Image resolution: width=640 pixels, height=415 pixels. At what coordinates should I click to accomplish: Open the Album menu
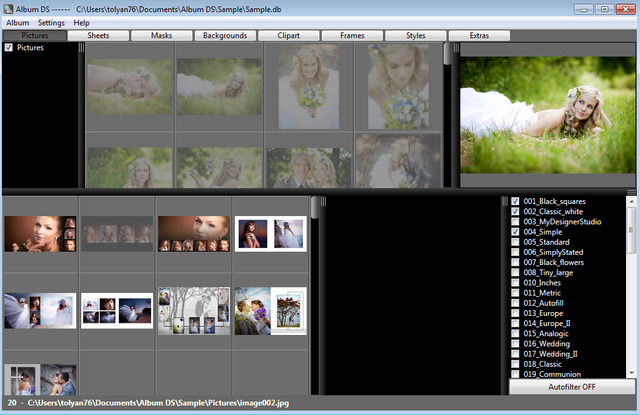click(x=18, y=22)
